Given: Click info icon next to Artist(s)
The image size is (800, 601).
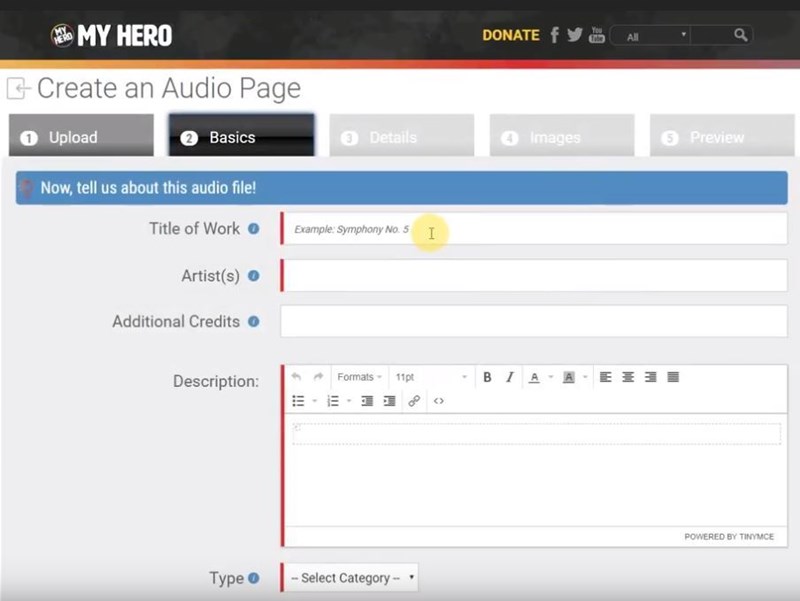Looking at the screenshot, I should [254, 276].
